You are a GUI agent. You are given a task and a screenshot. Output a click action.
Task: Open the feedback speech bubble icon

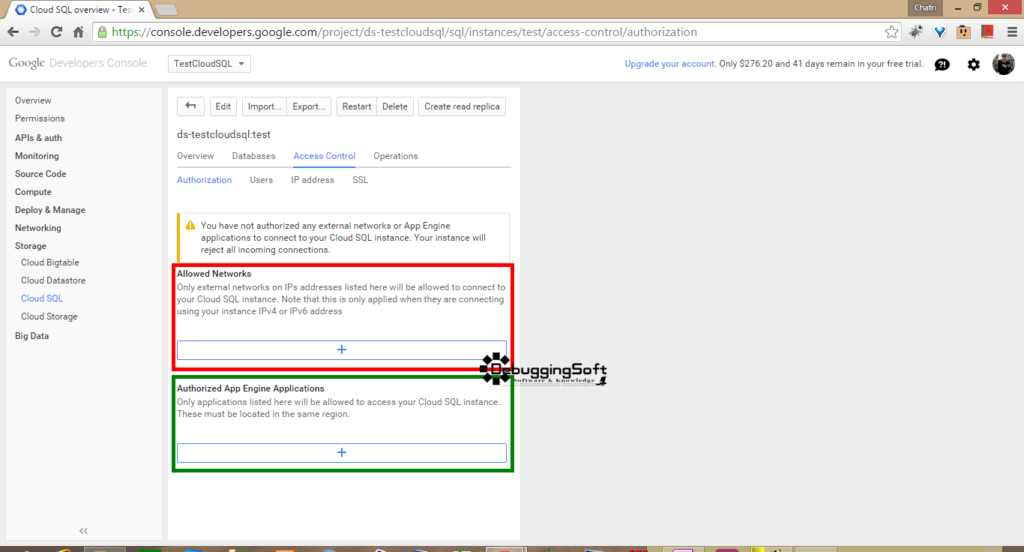point(942,64)
